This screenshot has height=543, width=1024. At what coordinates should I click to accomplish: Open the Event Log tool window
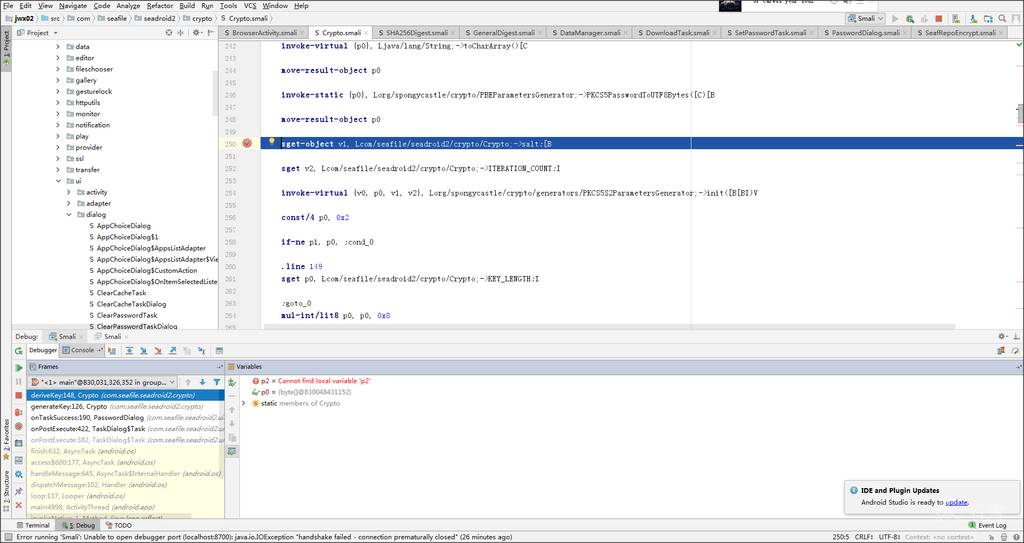tap(989, 525)
